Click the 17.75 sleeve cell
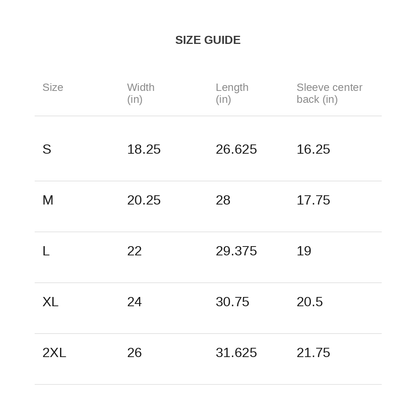Image resolution: width=416 pixels, height=416 pixels. pyautogui.click(x=313, y=200)
